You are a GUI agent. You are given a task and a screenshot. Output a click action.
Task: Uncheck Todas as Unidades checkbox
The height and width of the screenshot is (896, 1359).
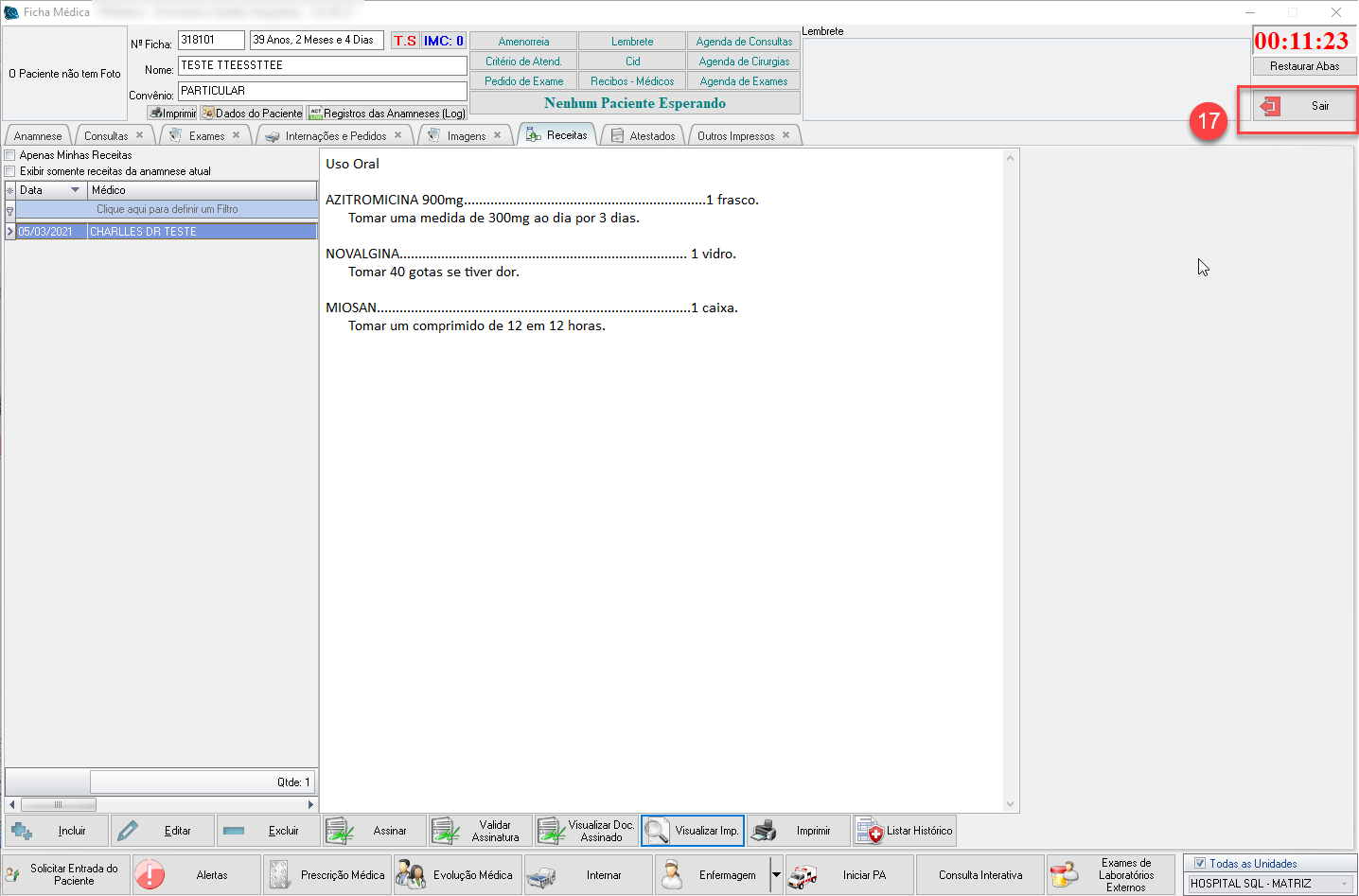coord(1199,863)
